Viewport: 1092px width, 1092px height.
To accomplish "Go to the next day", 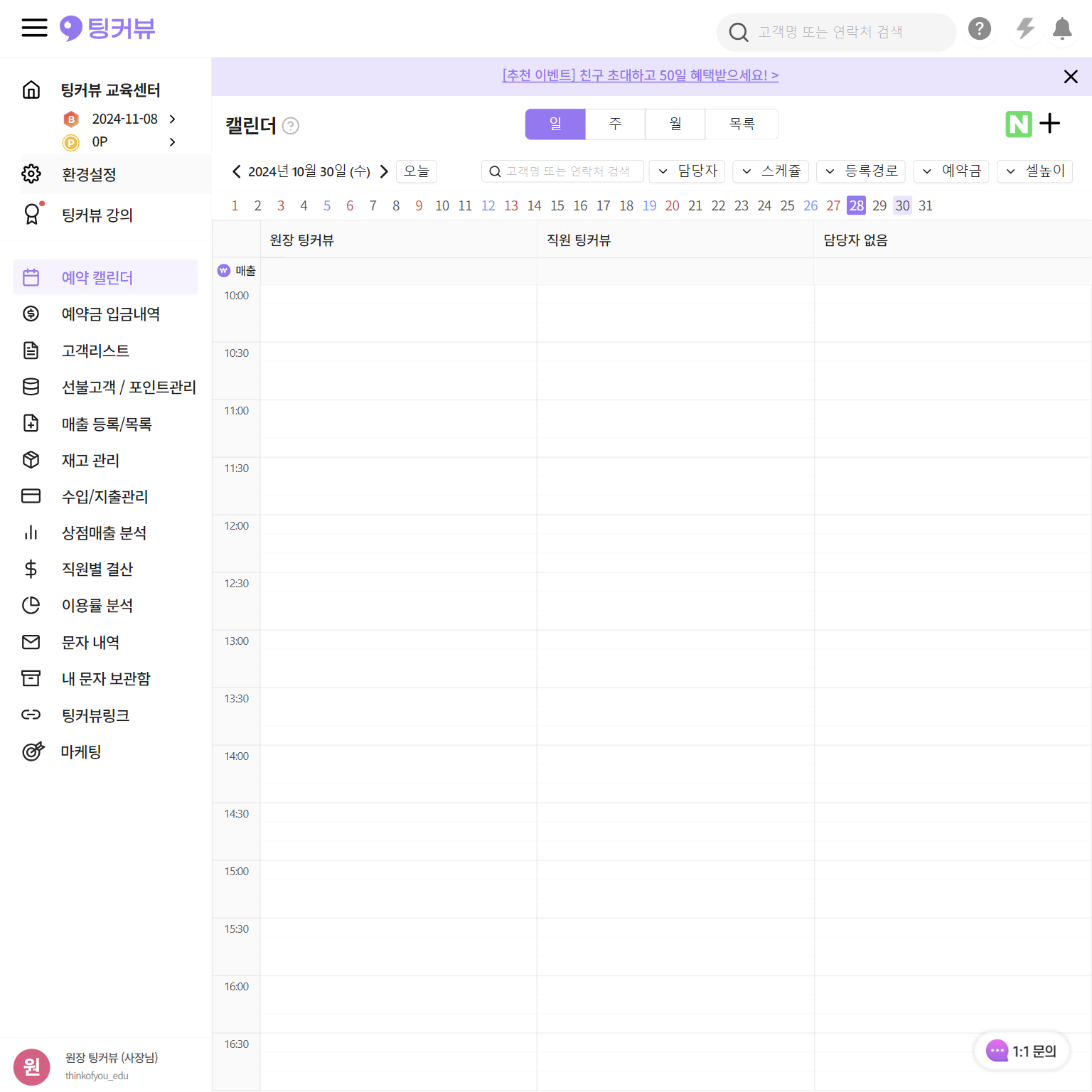I will (x=384, y=171).
